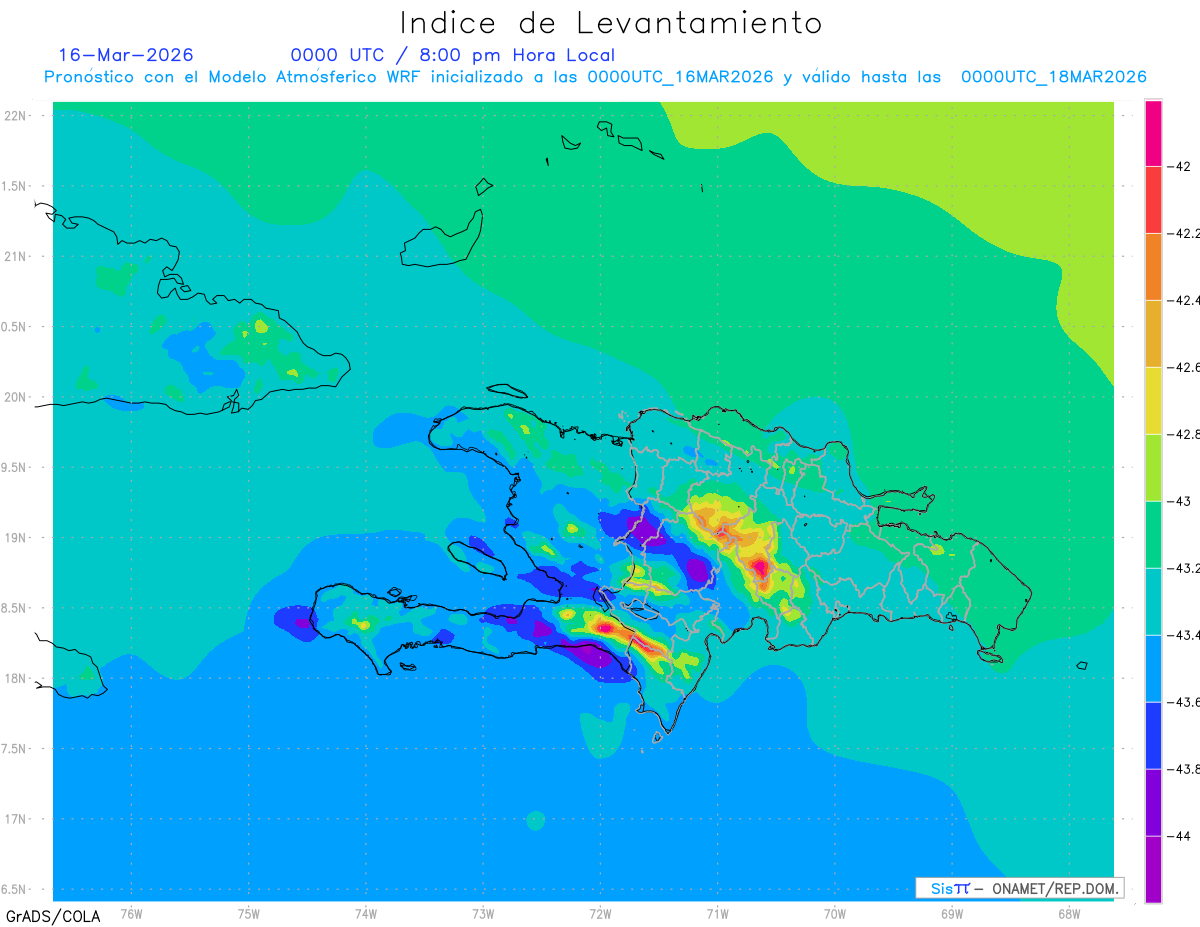
Task: Select the date '16-Mar-2026'
Action: coord(126,55)
